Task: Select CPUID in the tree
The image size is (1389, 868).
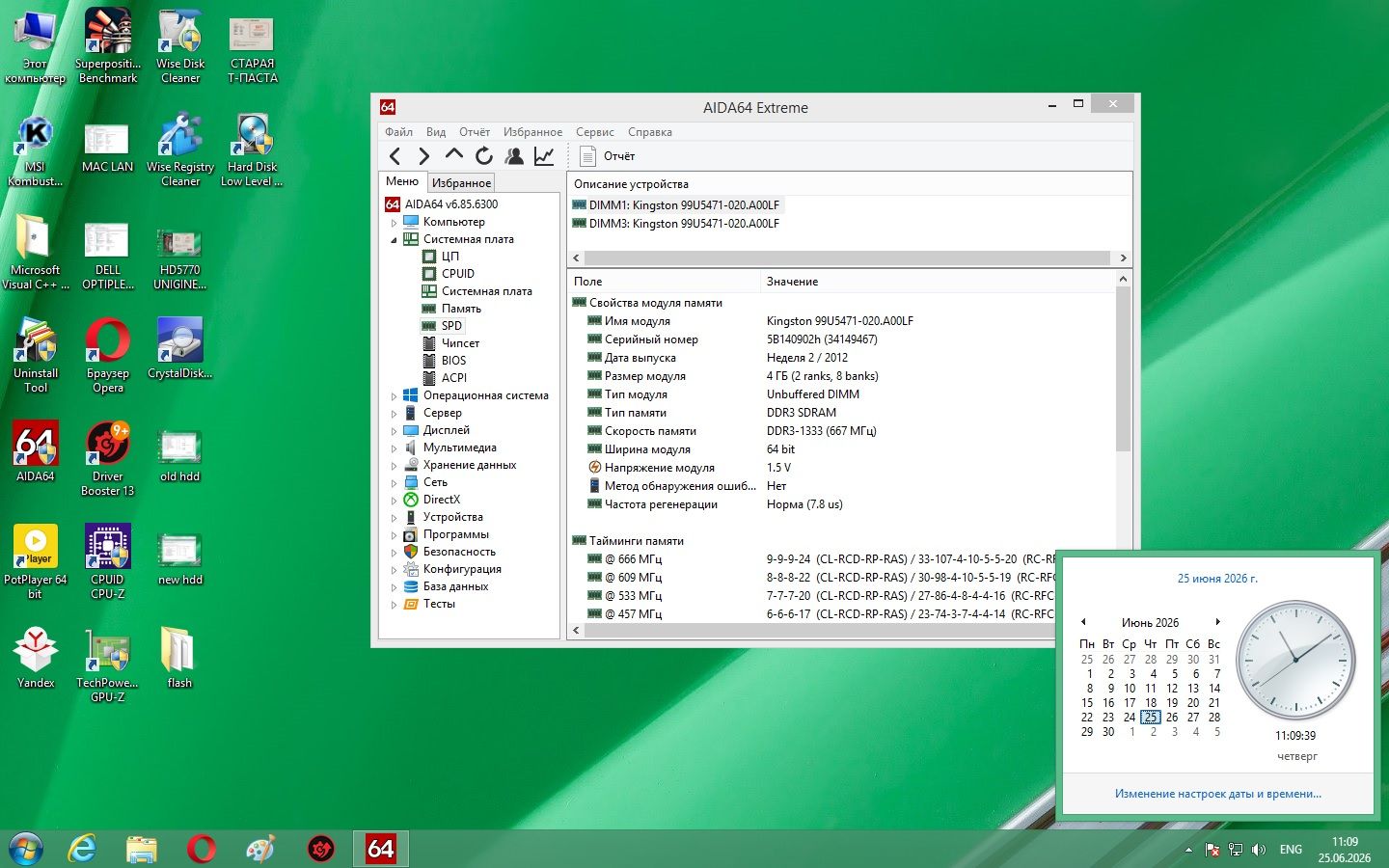Action: pyautogui.click(x=457, y=274)
